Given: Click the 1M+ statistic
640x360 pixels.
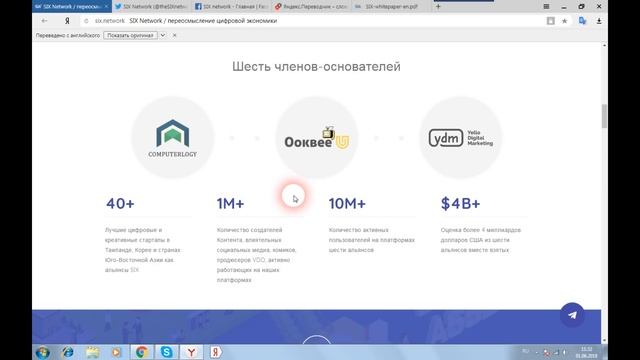Looking at the screenshot, I should [x=230, y=203].
